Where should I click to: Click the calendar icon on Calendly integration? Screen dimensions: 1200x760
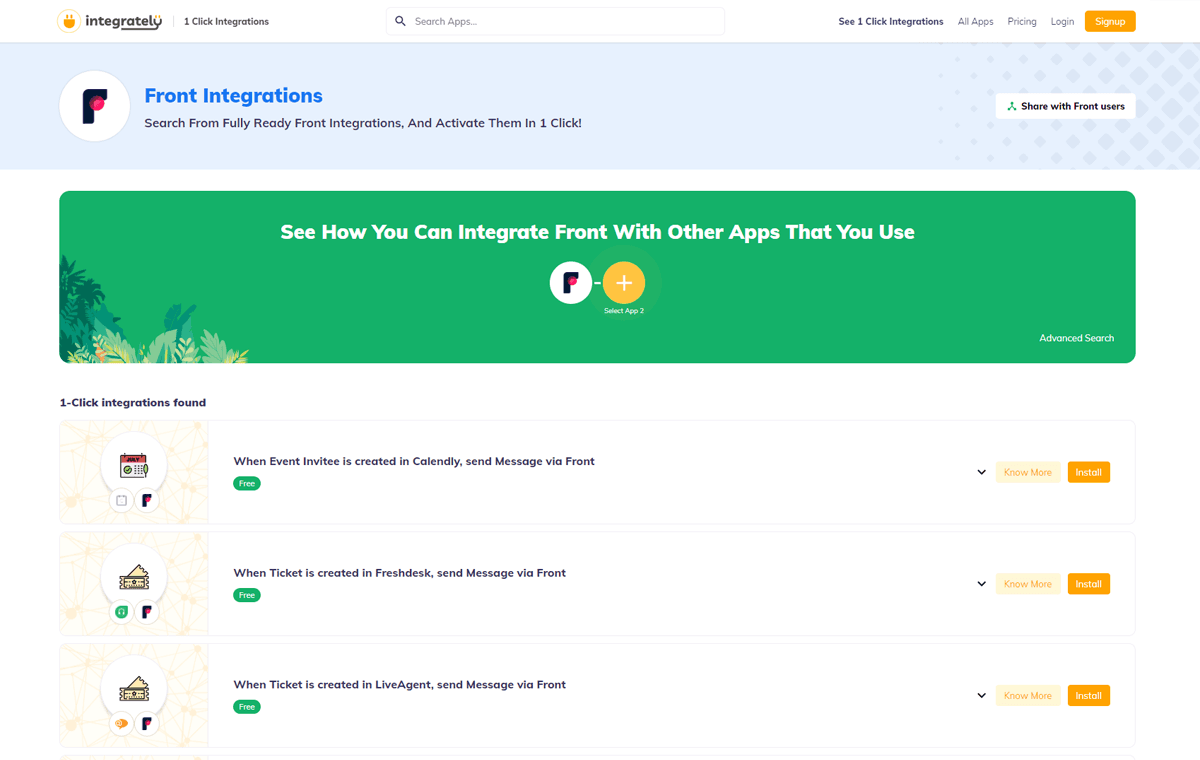coord(134,465)
